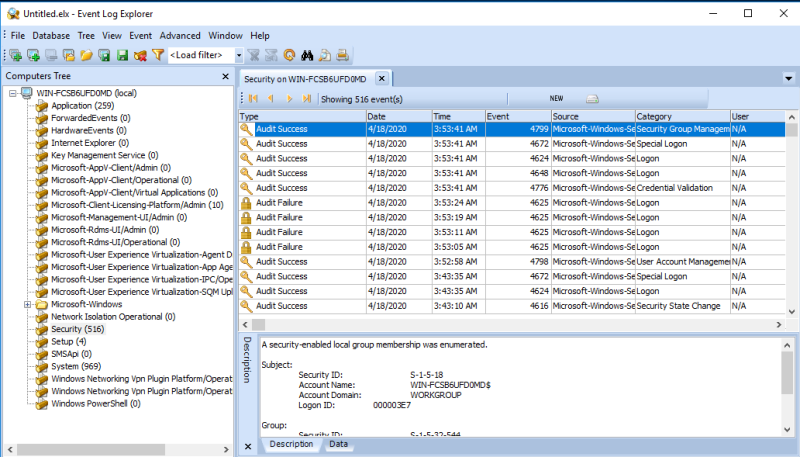Click the NEW button in event toolbar
The image size is (800, 457).
click(557, 98)
